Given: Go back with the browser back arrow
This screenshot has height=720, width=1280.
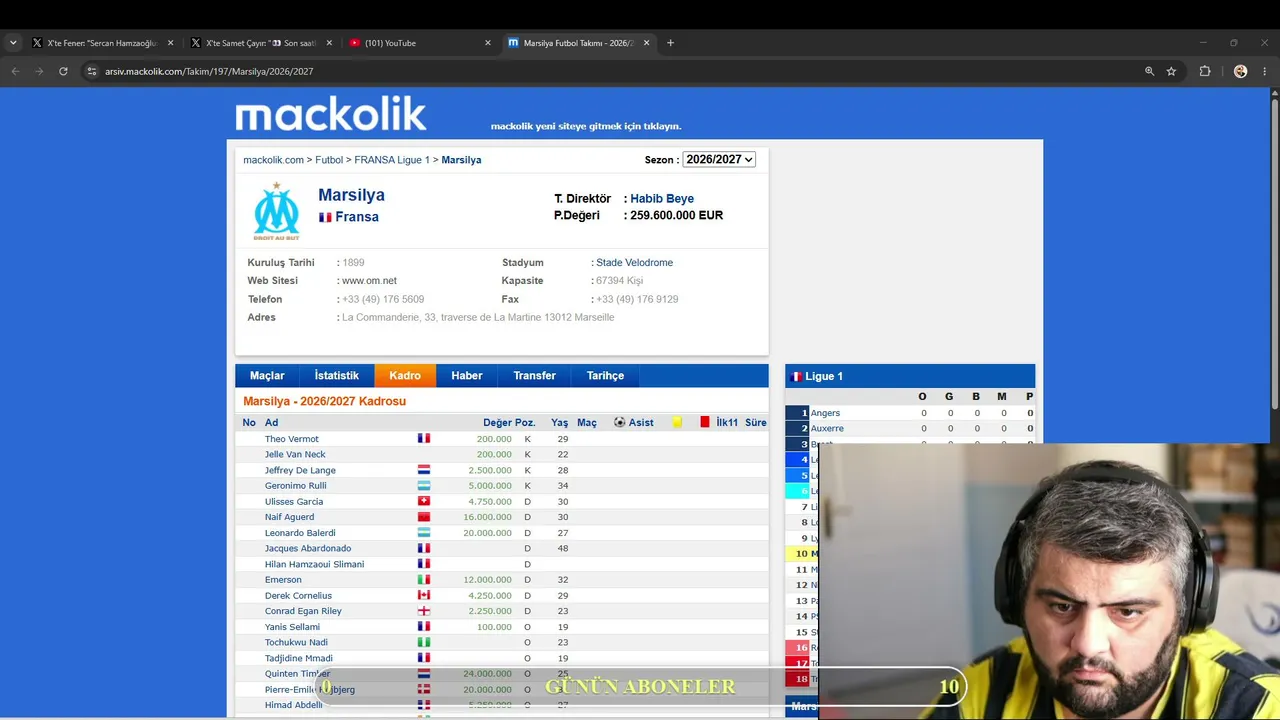Looking at the screenshot, I should coord(15,71).
